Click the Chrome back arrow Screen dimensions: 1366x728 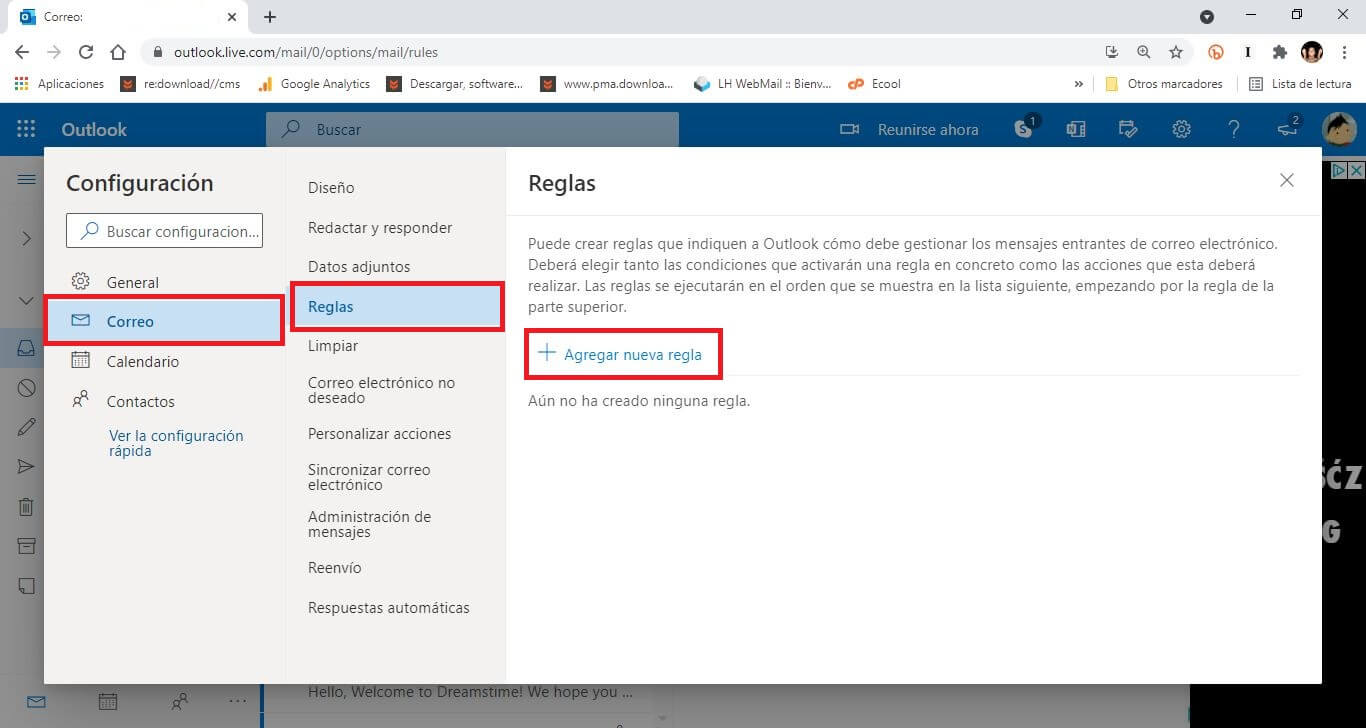[22, 52]
